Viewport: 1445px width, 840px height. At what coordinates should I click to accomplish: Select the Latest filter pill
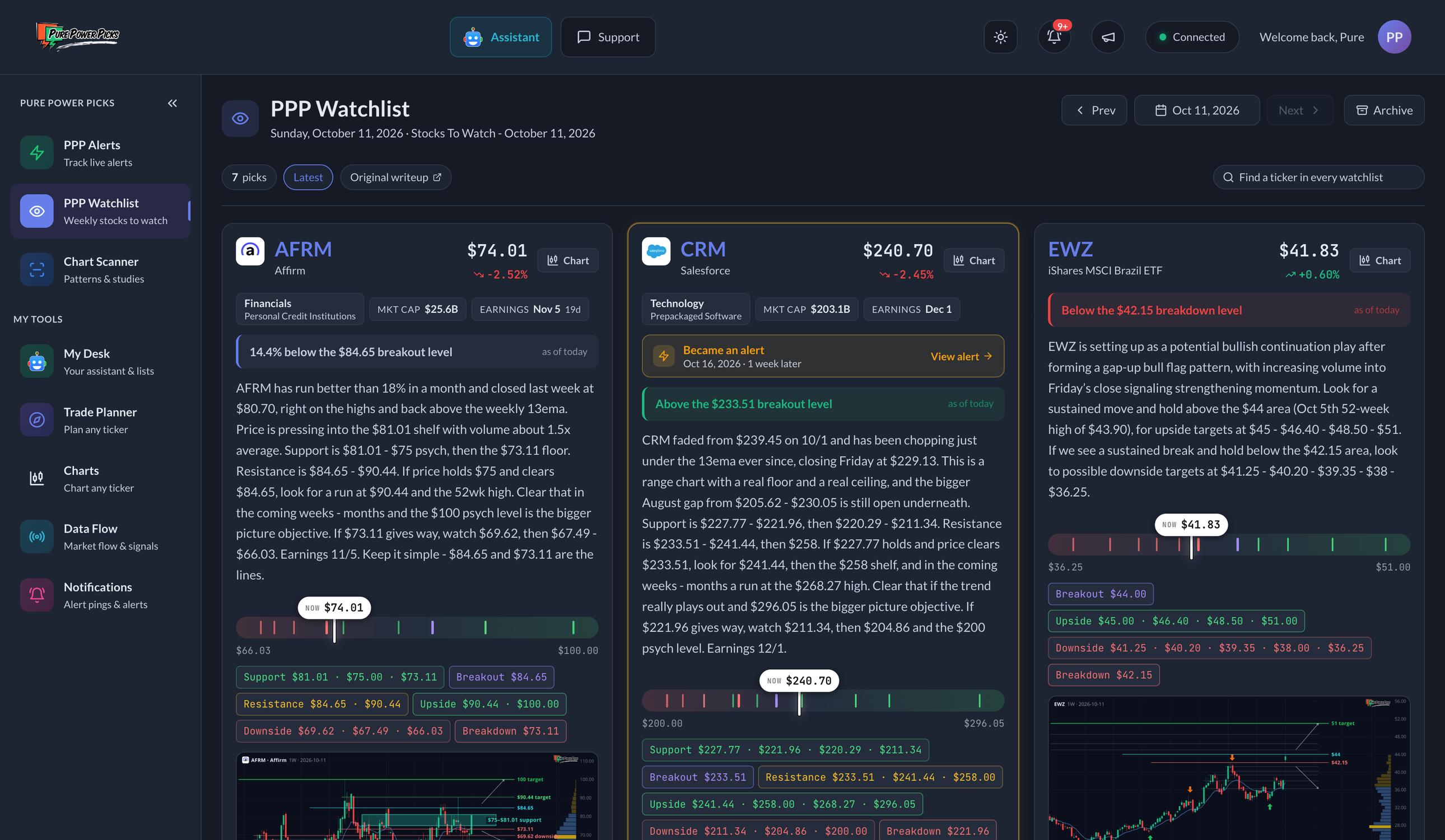pyautogui.click(x=308, y=177)
